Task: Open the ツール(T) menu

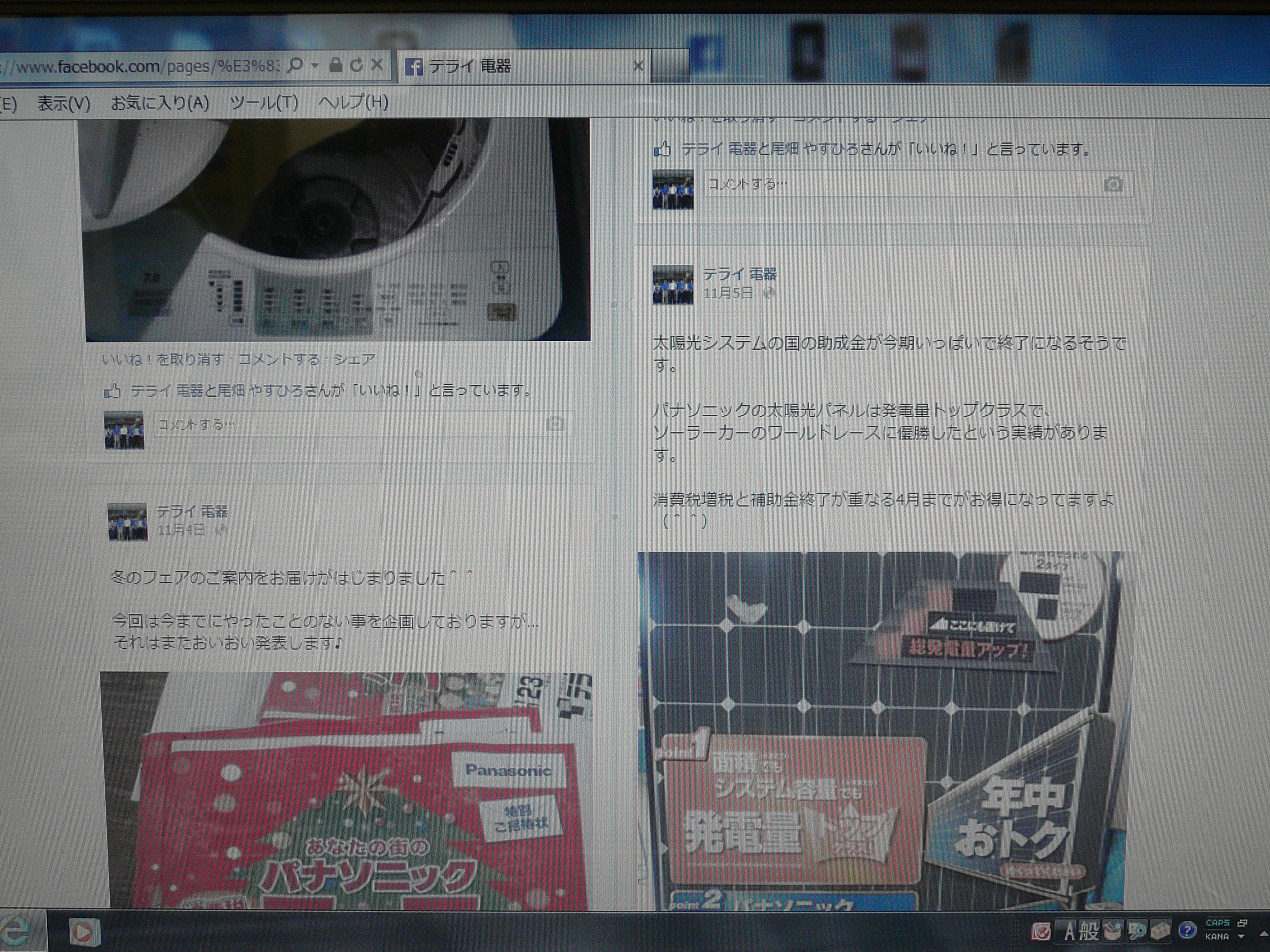Action: [x=263, y=103]
